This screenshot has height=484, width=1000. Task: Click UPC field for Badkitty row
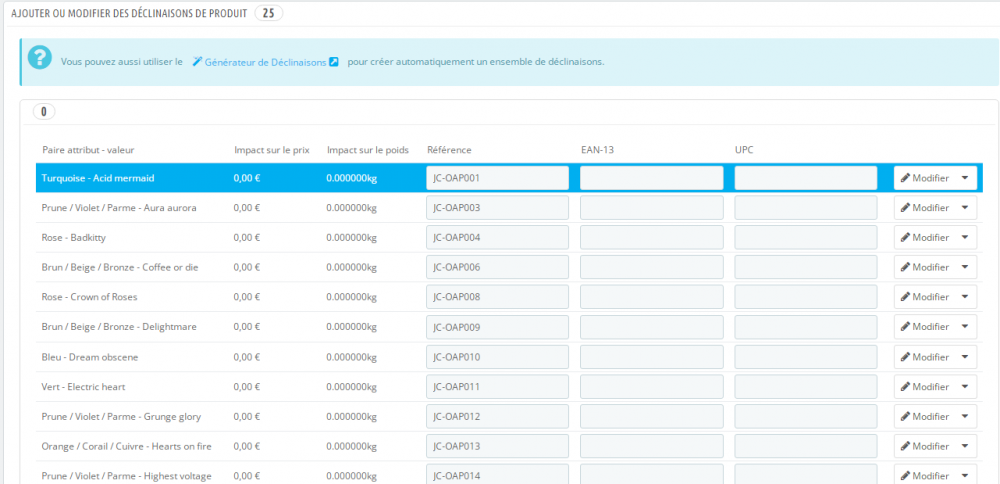click(x=806, y=237)
